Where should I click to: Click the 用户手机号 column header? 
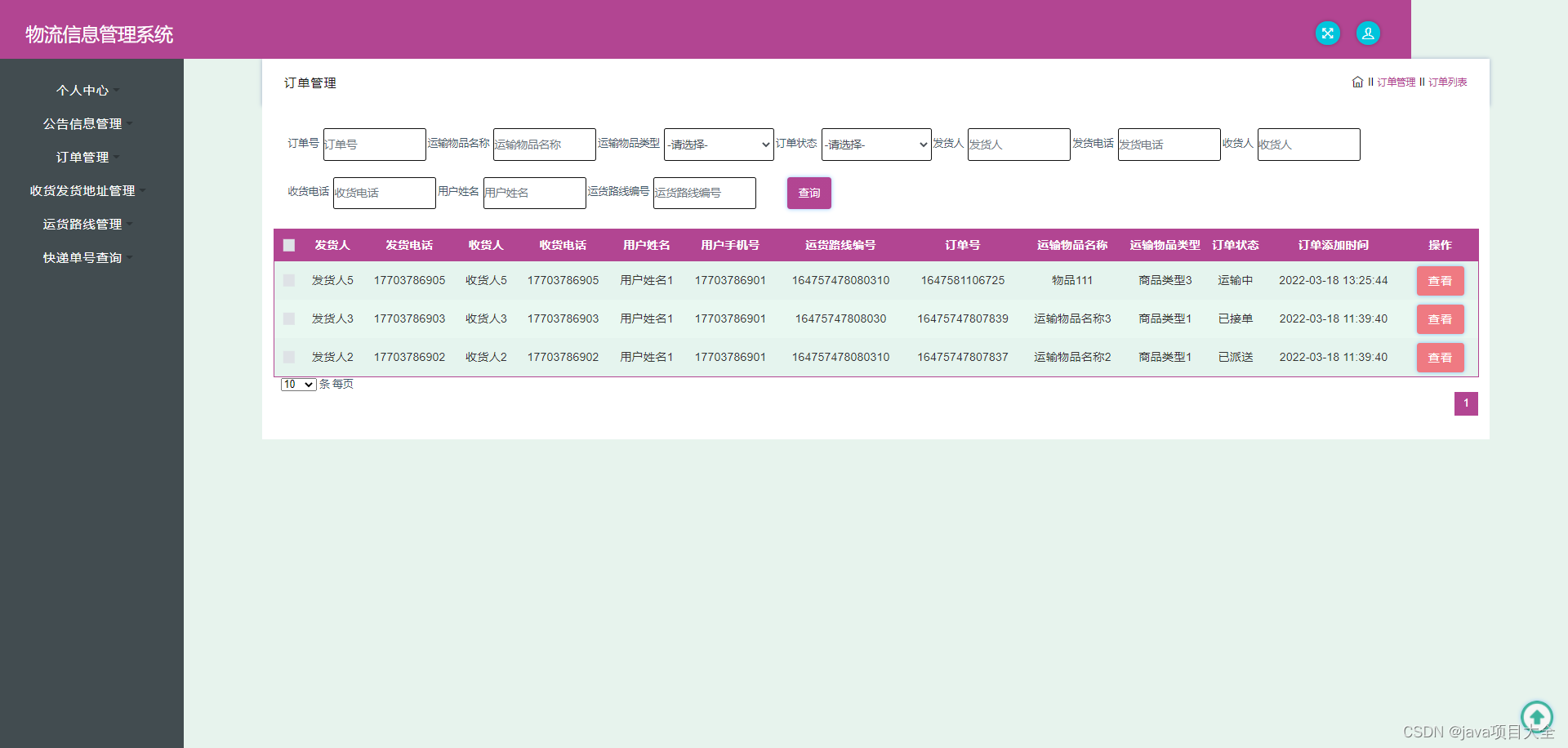coord(730,245)
